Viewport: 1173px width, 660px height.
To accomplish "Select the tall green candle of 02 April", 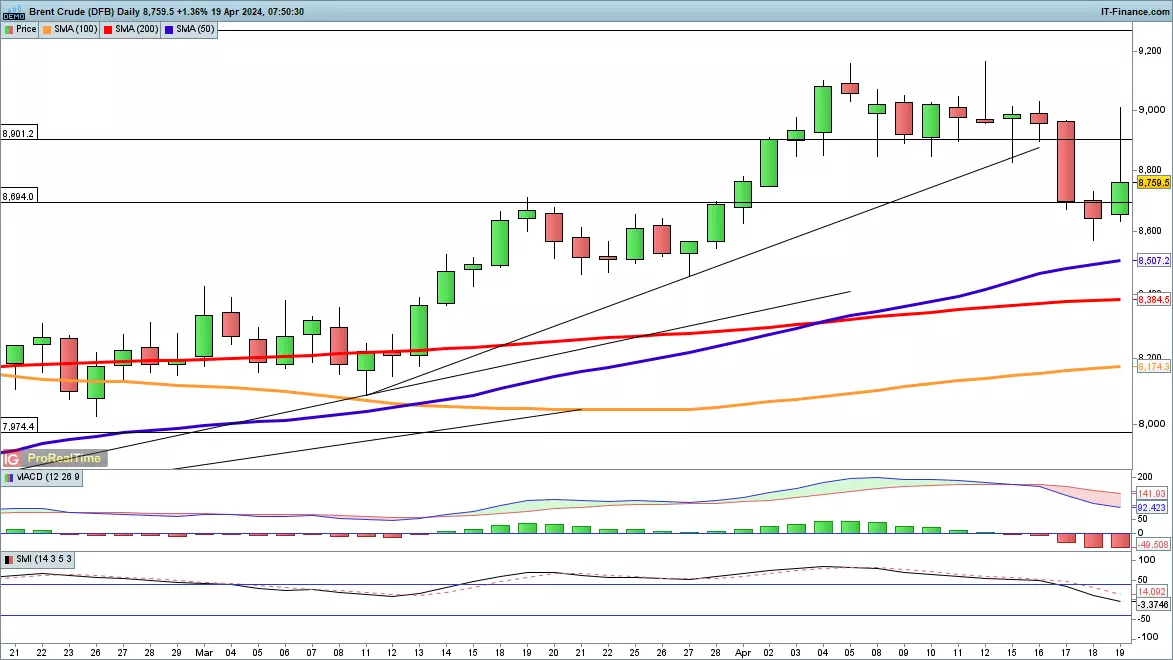I will click(769, 162).
